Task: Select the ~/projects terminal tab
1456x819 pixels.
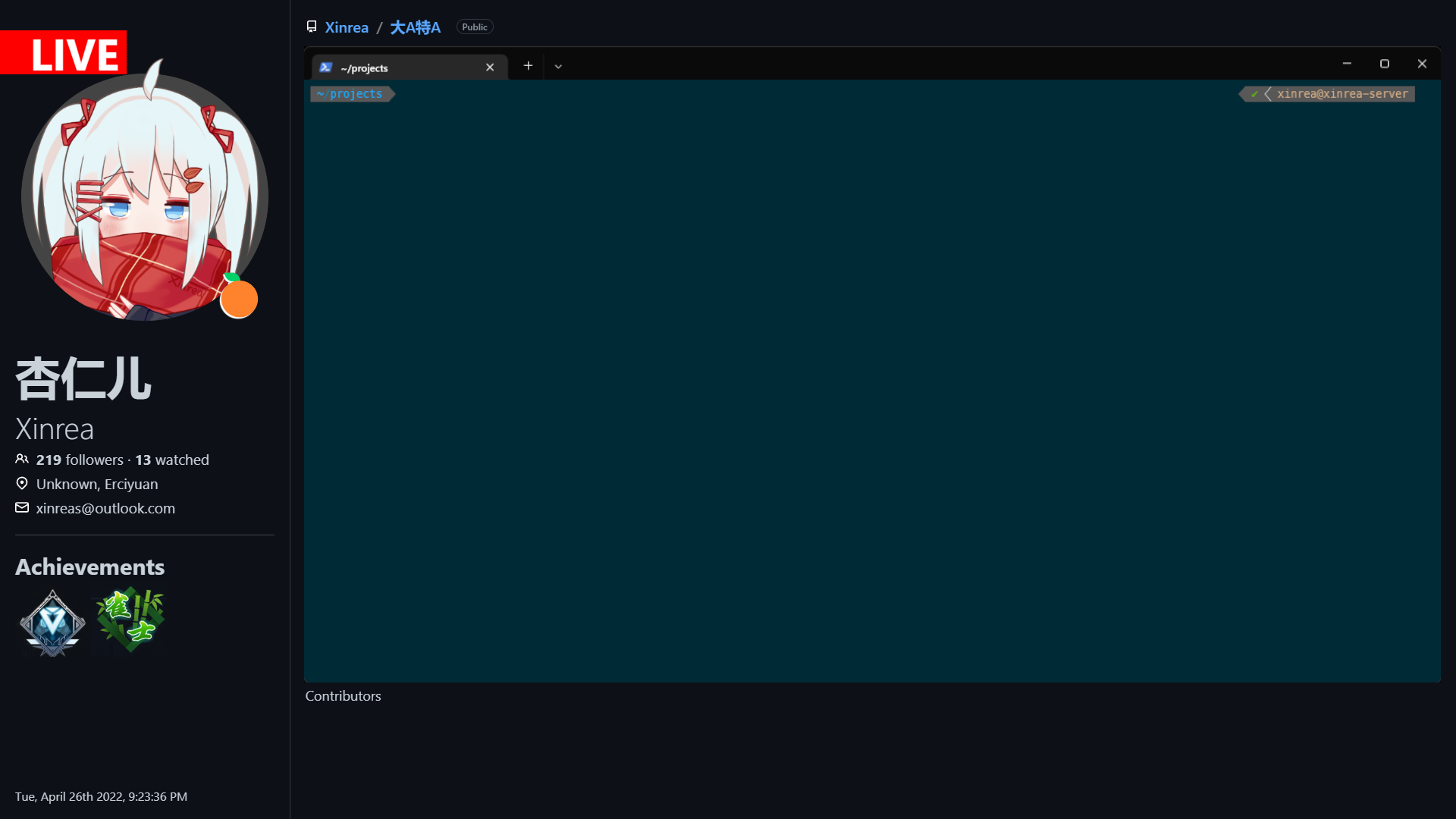Action: [409, 67]
